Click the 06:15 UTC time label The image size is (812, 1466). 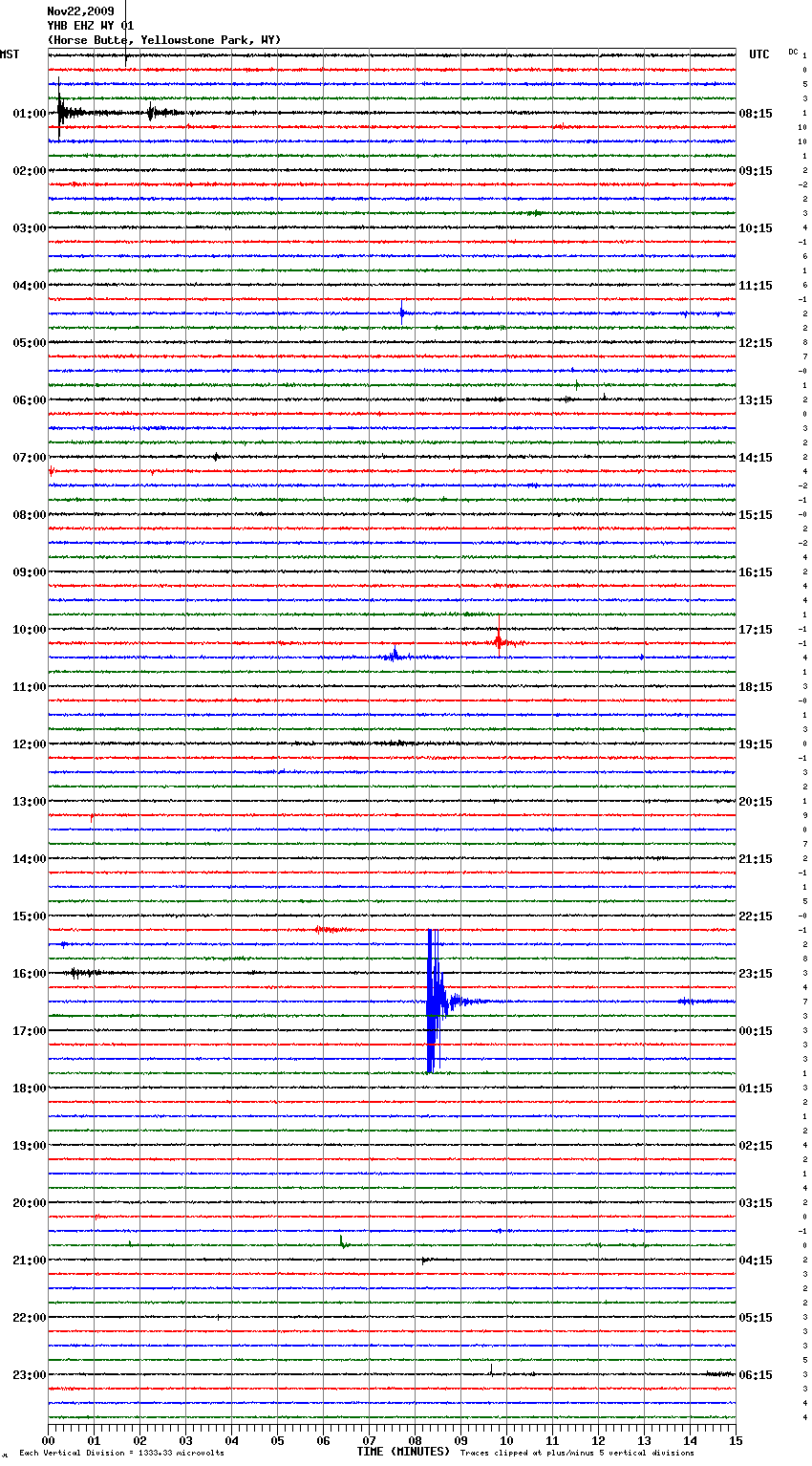[756, 1375]
